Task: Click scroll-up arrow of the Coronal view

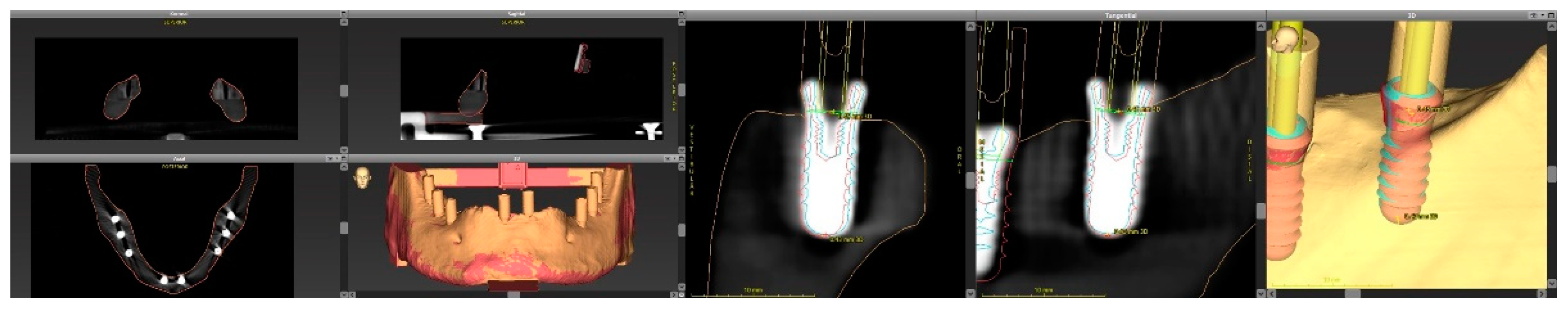Action: [344, 23]
